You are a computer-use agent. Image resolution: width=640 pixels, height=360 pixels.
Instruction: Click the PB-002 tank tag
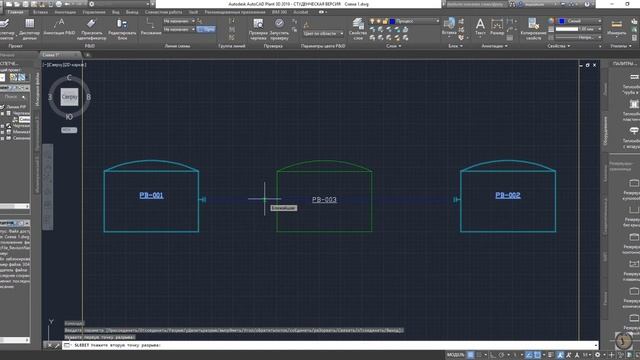508,196
